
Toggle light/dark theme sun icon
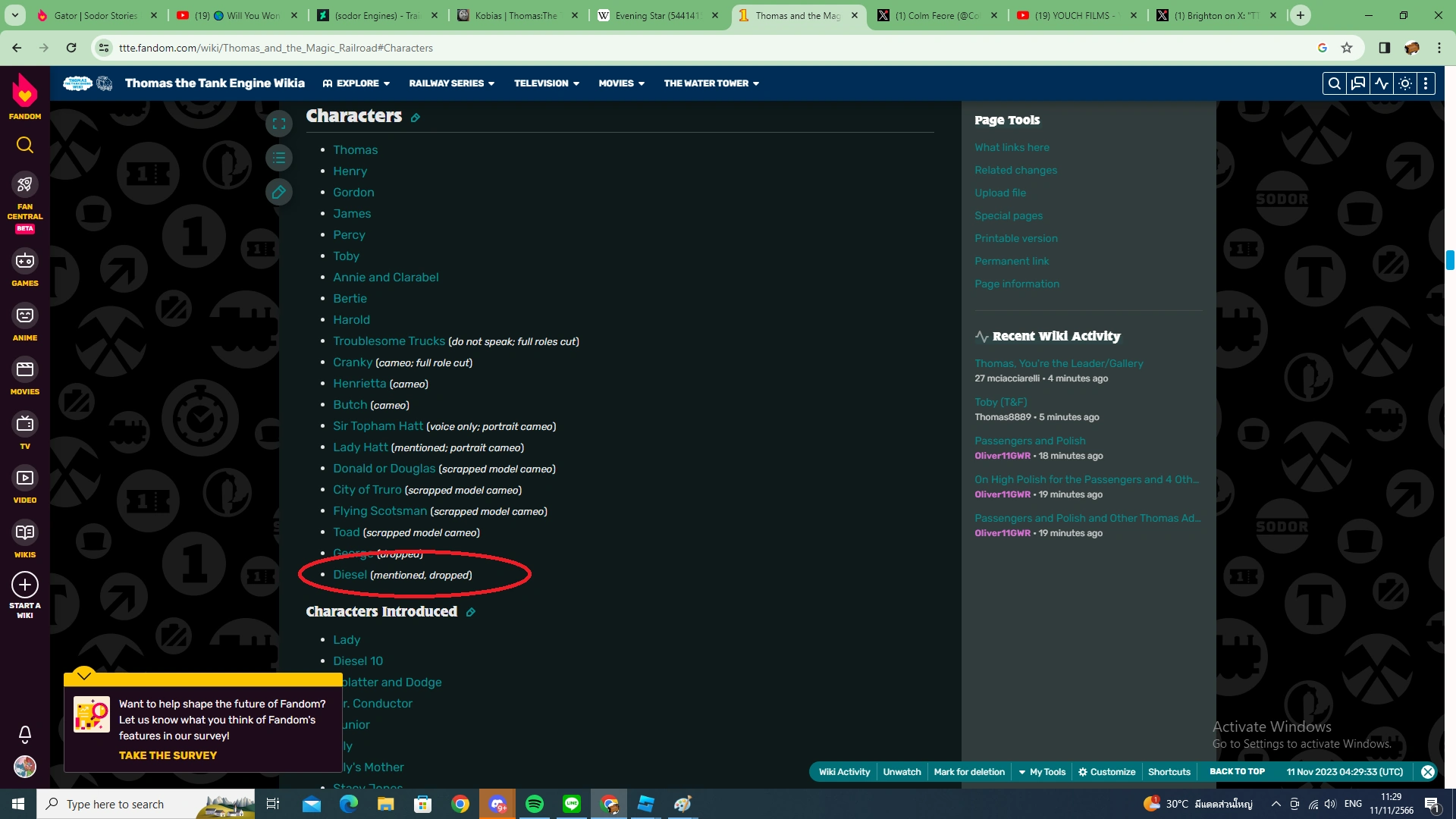1405,83
